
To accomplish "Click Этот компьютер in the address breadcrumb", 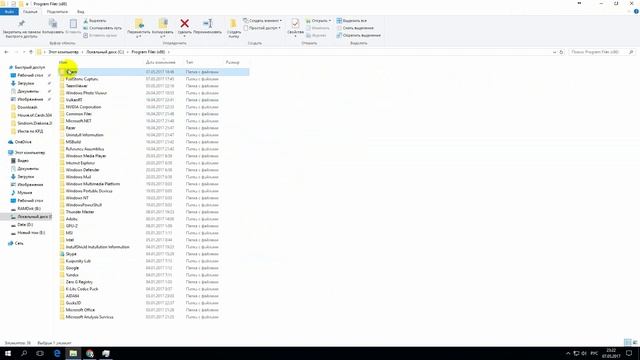I will pos(63,52).
